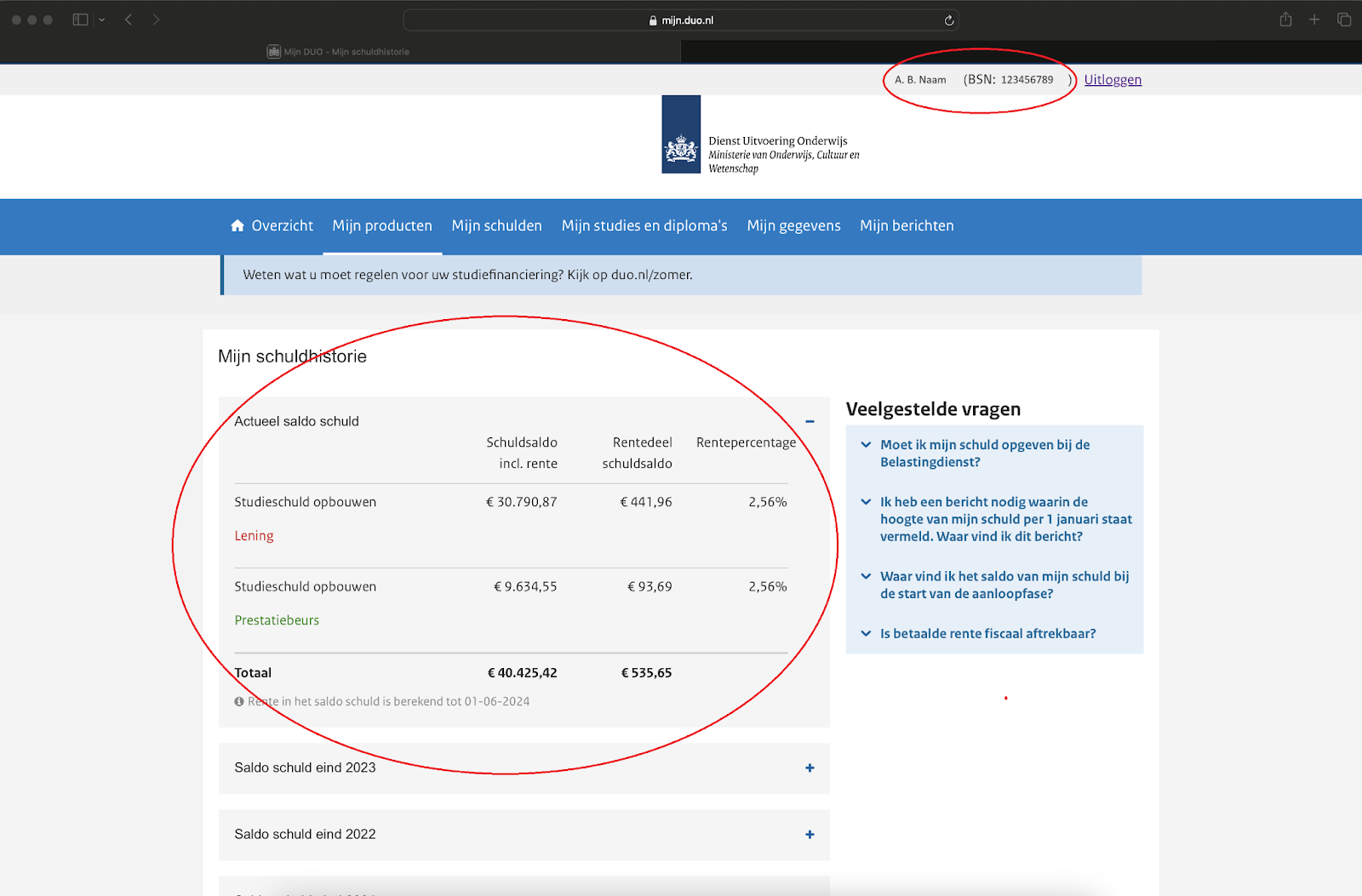Expand chevron for rente fiscaal aftrekbaar question
This screenshot has height=896, width=1362.
coord(866,634)
